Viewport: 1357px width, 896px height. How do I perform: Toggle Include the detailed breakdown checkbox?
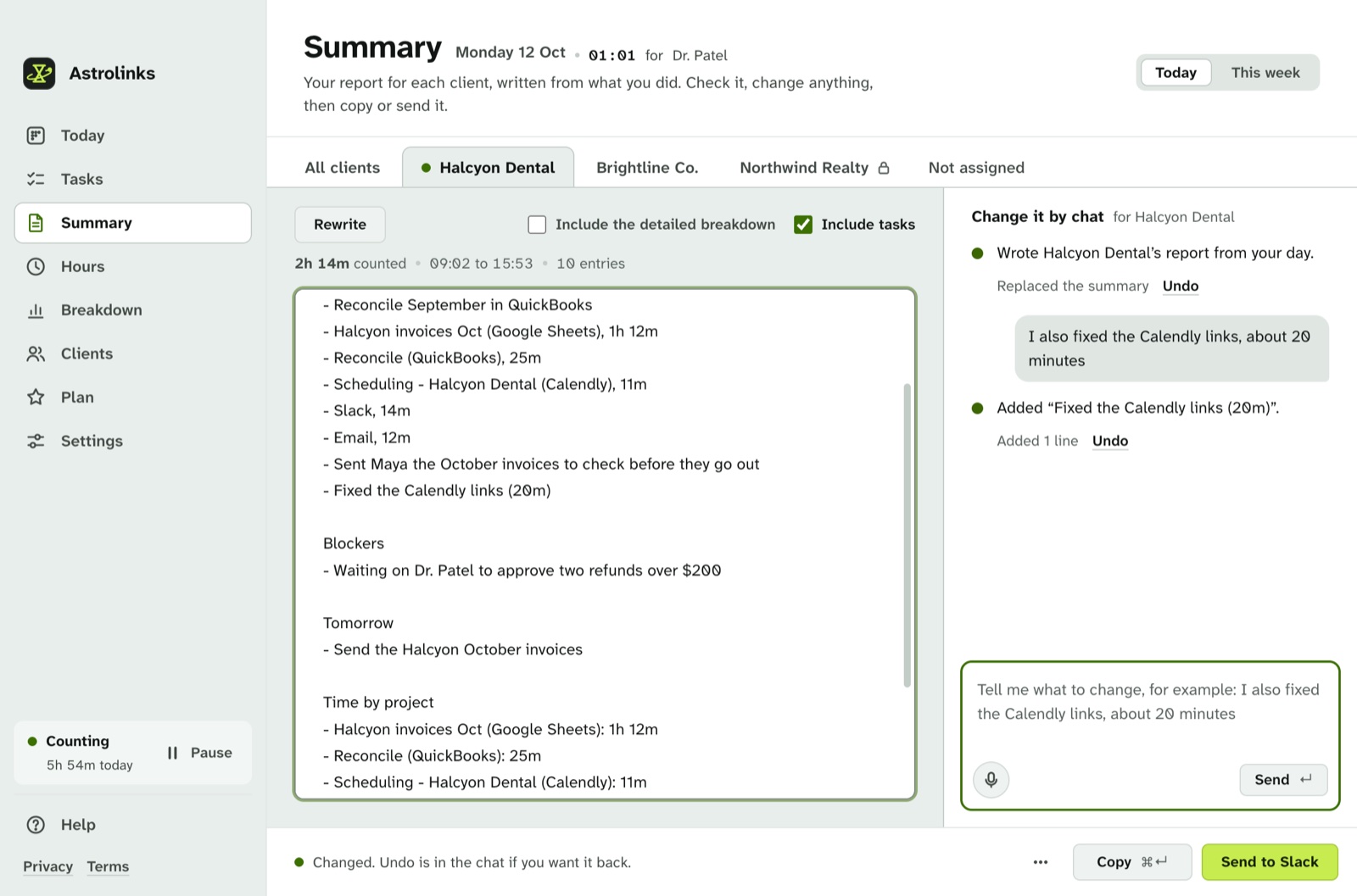click(537, 225)
